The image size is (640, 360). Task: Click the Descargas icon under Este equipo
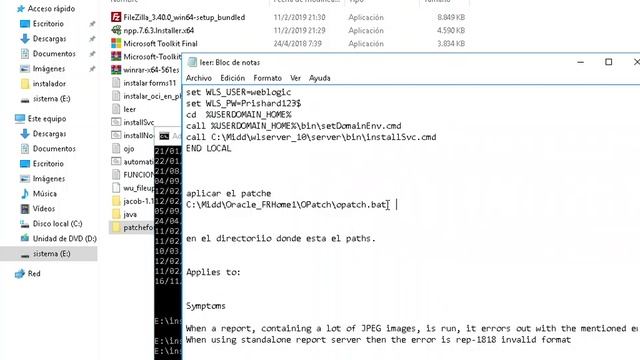click(x=25, y=133)
